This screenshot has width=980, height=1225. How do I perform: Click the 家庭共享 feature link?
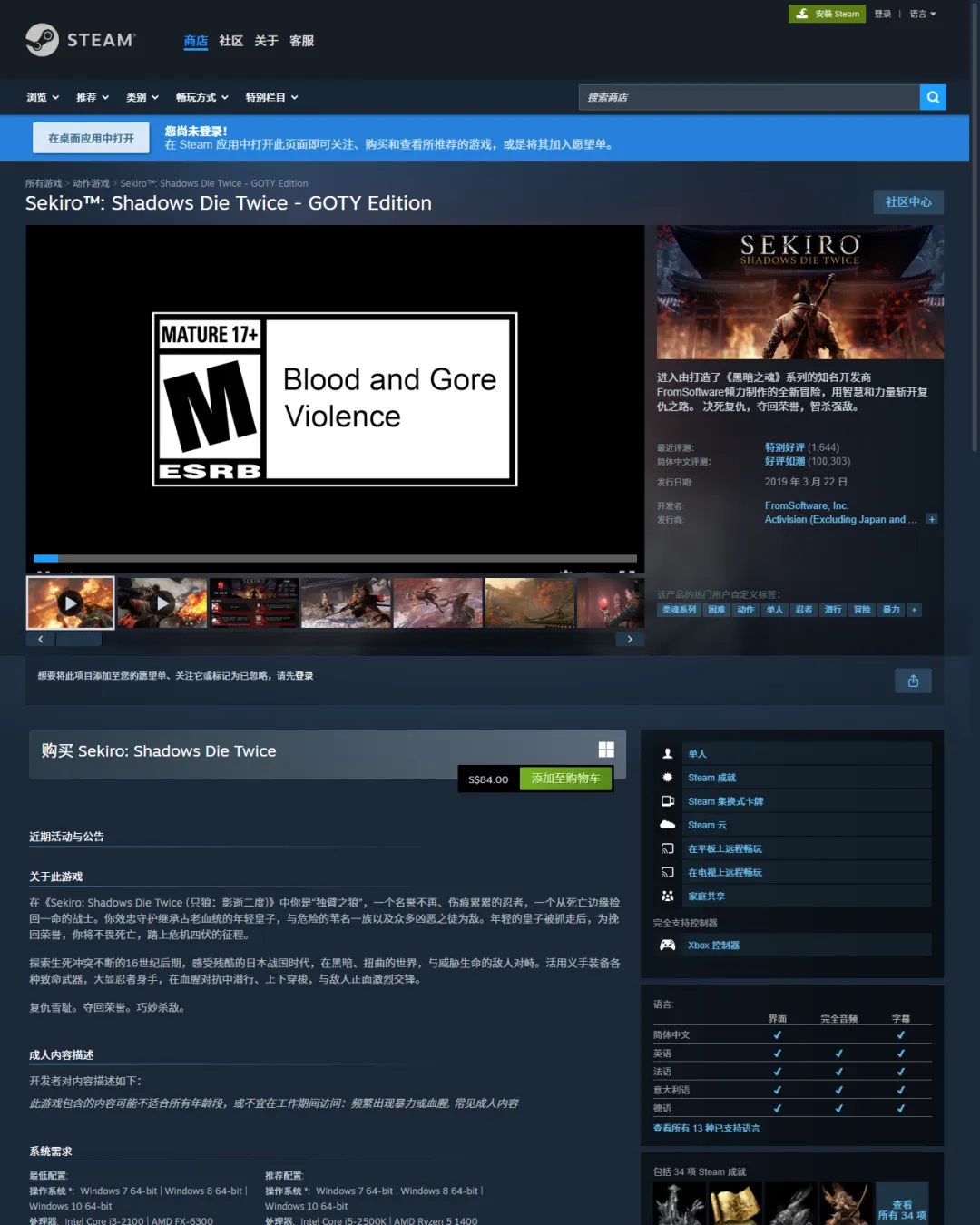point(706,896)
